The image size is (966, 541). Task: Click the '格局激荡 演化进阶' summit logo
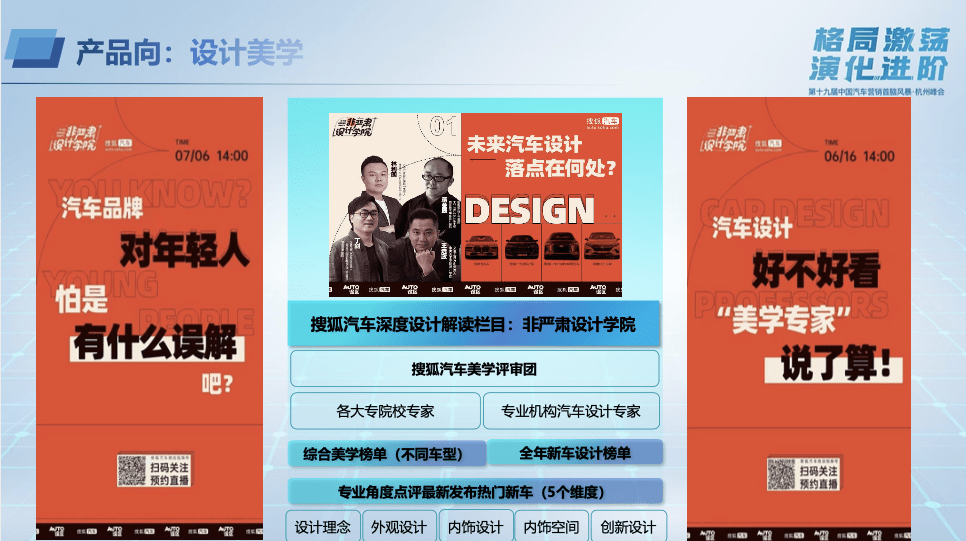coord(879,54)
